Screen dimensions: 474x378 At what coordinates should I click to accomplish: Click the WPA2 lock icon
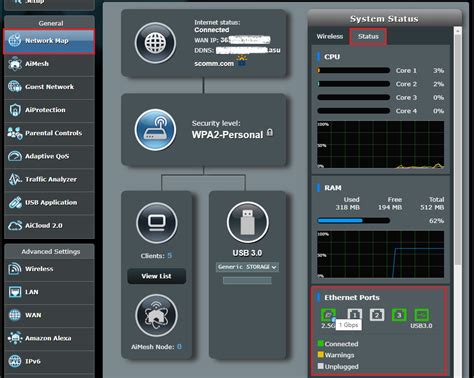click(x=270, y=133)
